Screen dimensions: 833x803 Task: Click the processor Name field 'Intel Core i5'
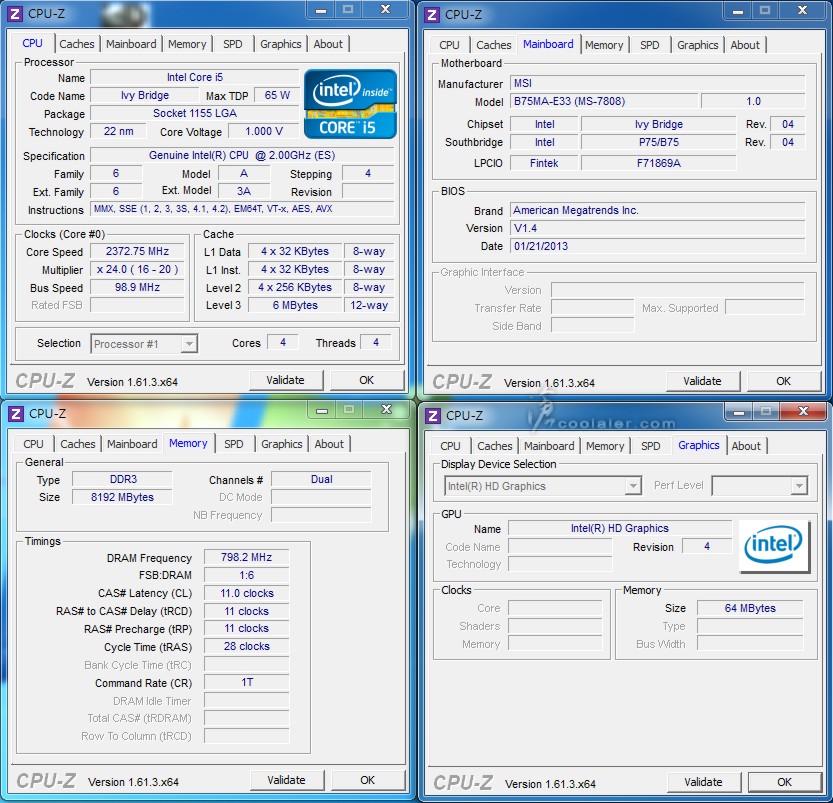pyautogui.click(x=194, y=78)
